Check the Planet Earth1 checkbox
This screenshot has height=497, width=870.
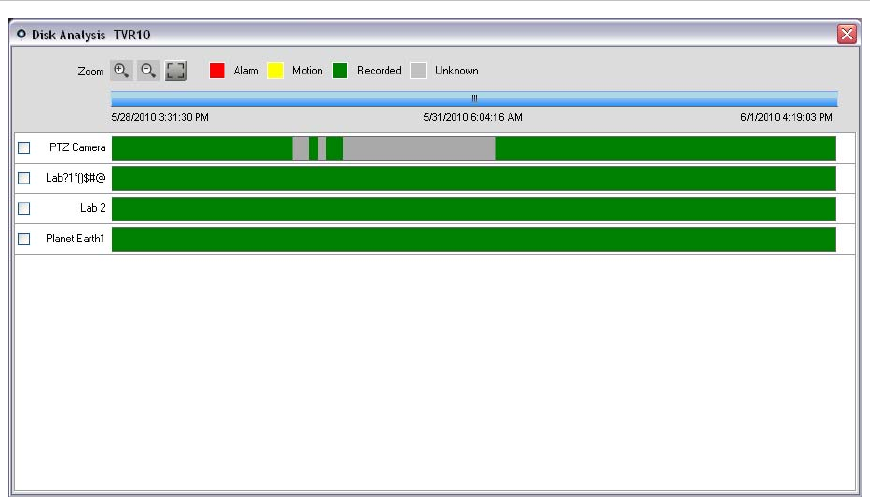pyautogui.click(x=24, y=239)
